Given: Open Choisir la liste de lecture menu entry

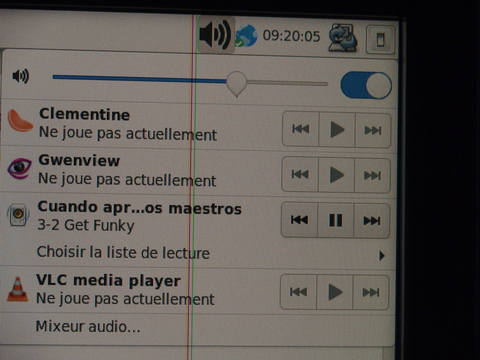Looking at the screenshot, I should [x=123, y=252].
